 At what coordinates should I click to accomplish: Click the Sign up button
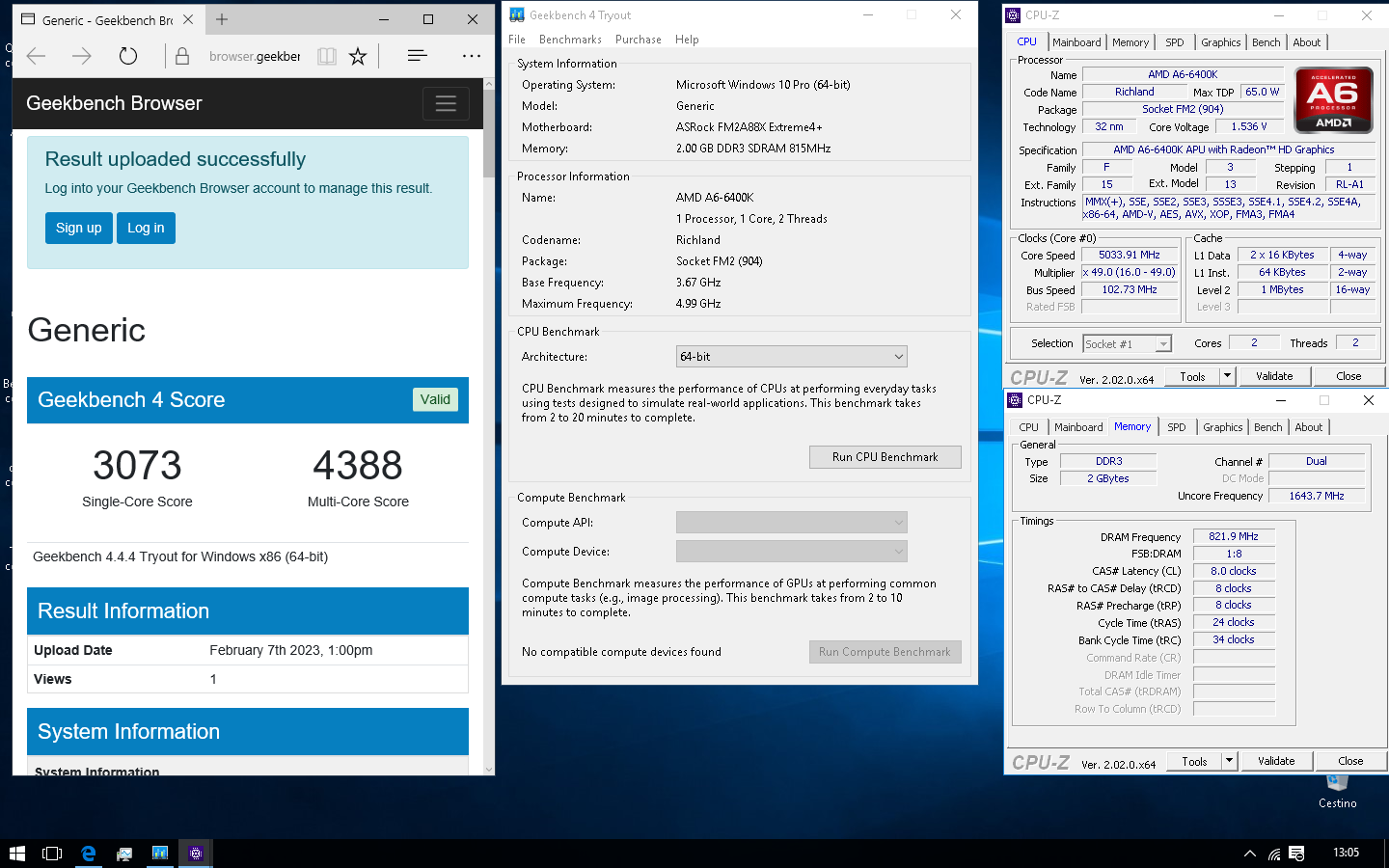[79, 228]
